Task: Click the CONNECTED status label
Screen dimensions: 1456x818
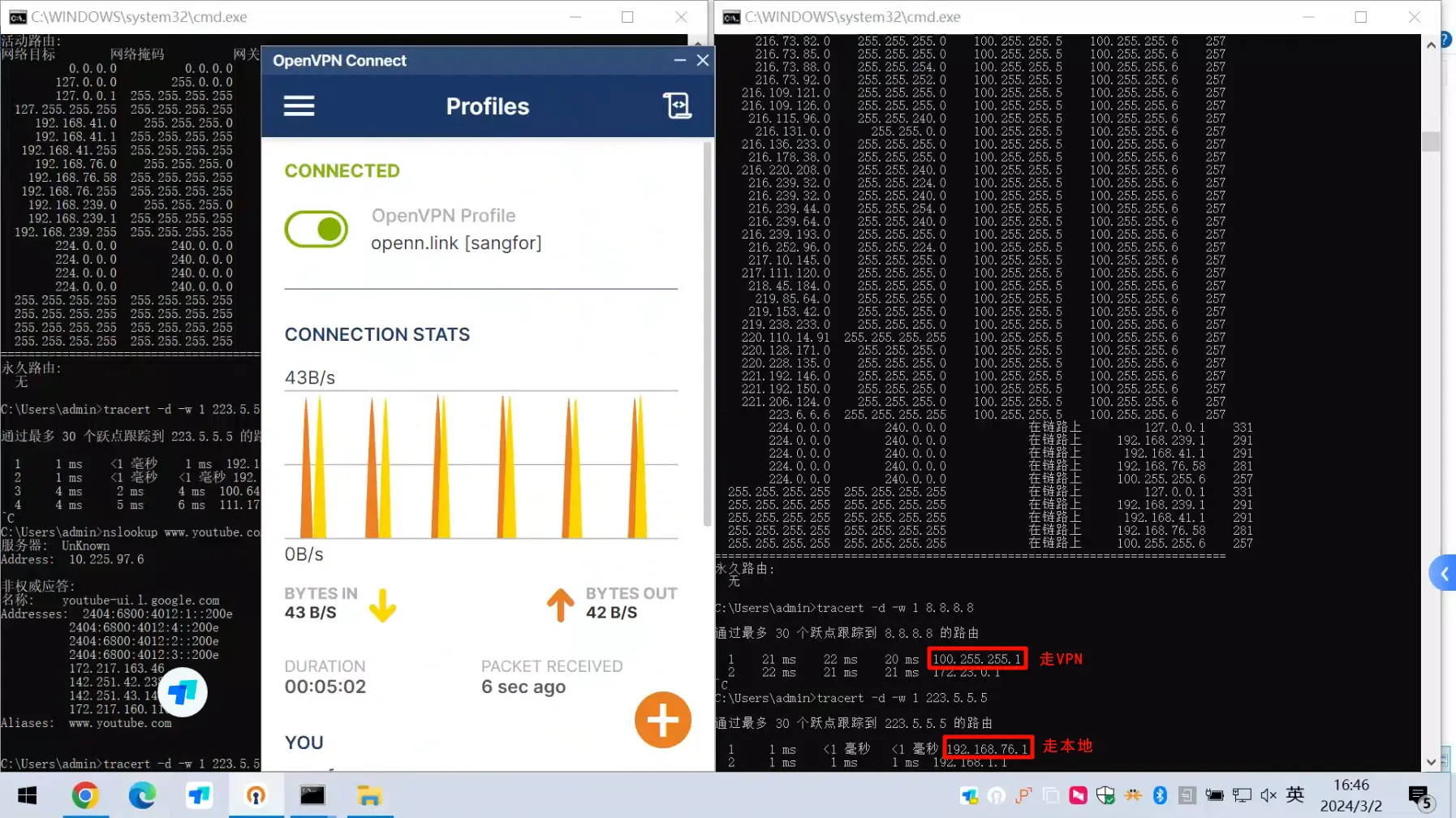Action: pyautogui.click(x=342, y=171)
